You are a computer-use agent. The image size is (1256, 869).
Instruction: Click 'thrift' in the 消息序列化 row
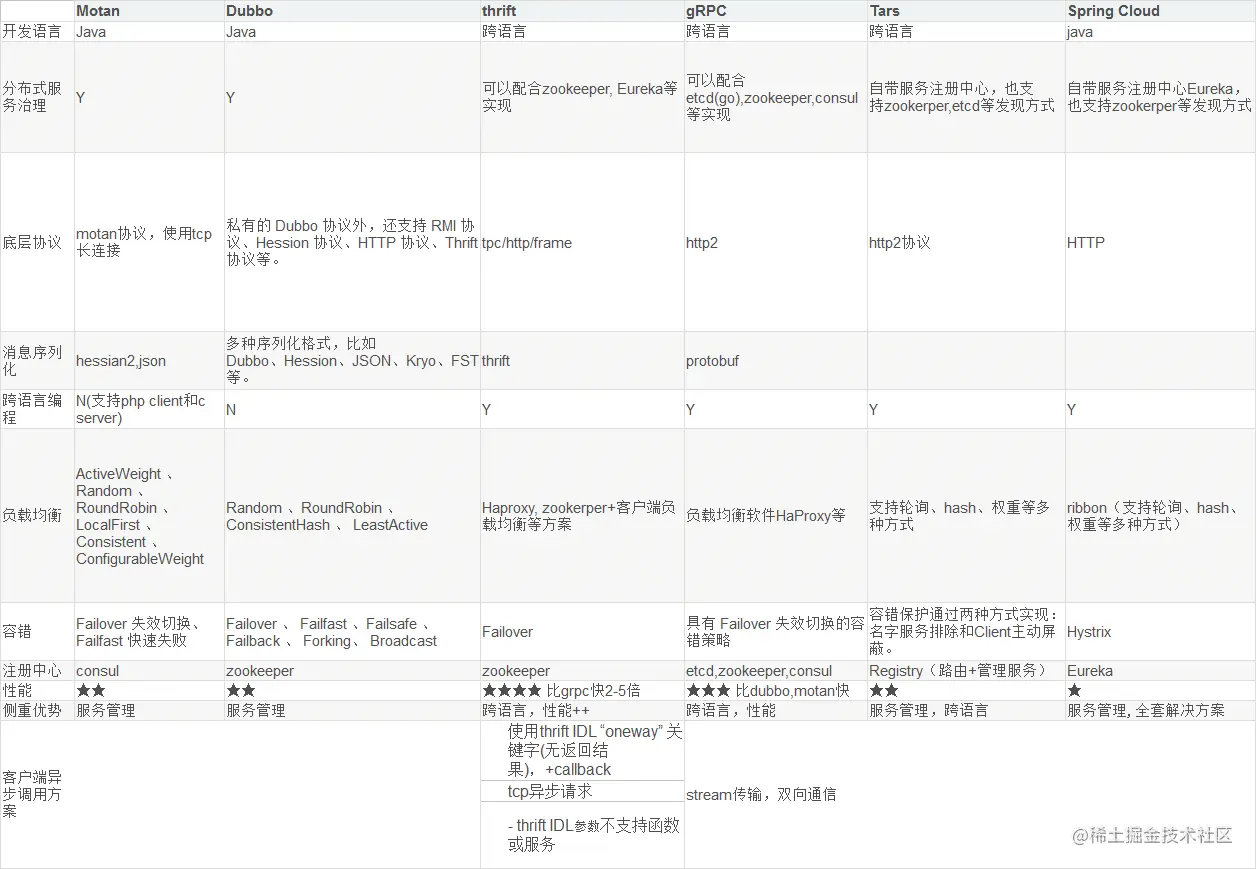pyautogui.click(x=496, y=360)
